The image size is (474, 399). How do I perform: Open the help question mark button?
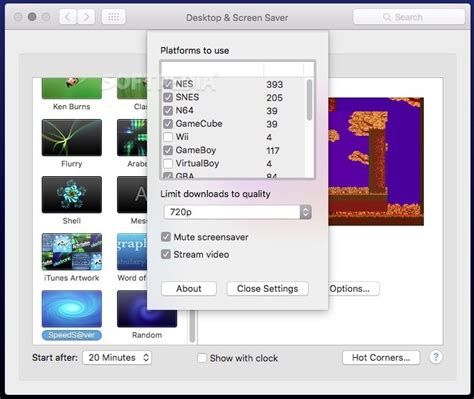tap(436, 357)
